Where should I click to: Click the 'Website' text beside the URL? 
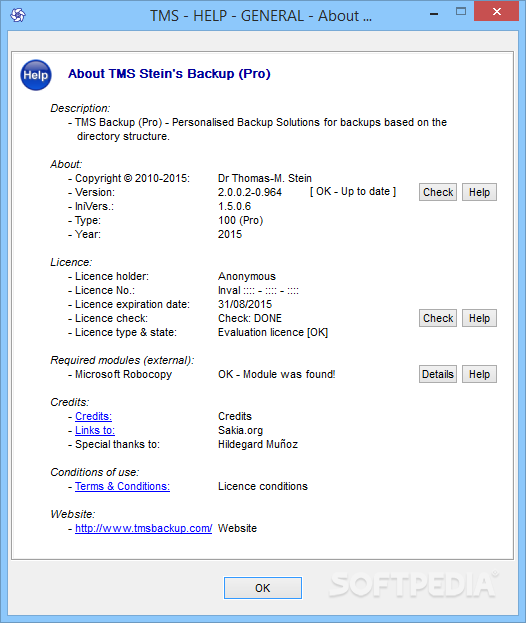click(237, 528)
